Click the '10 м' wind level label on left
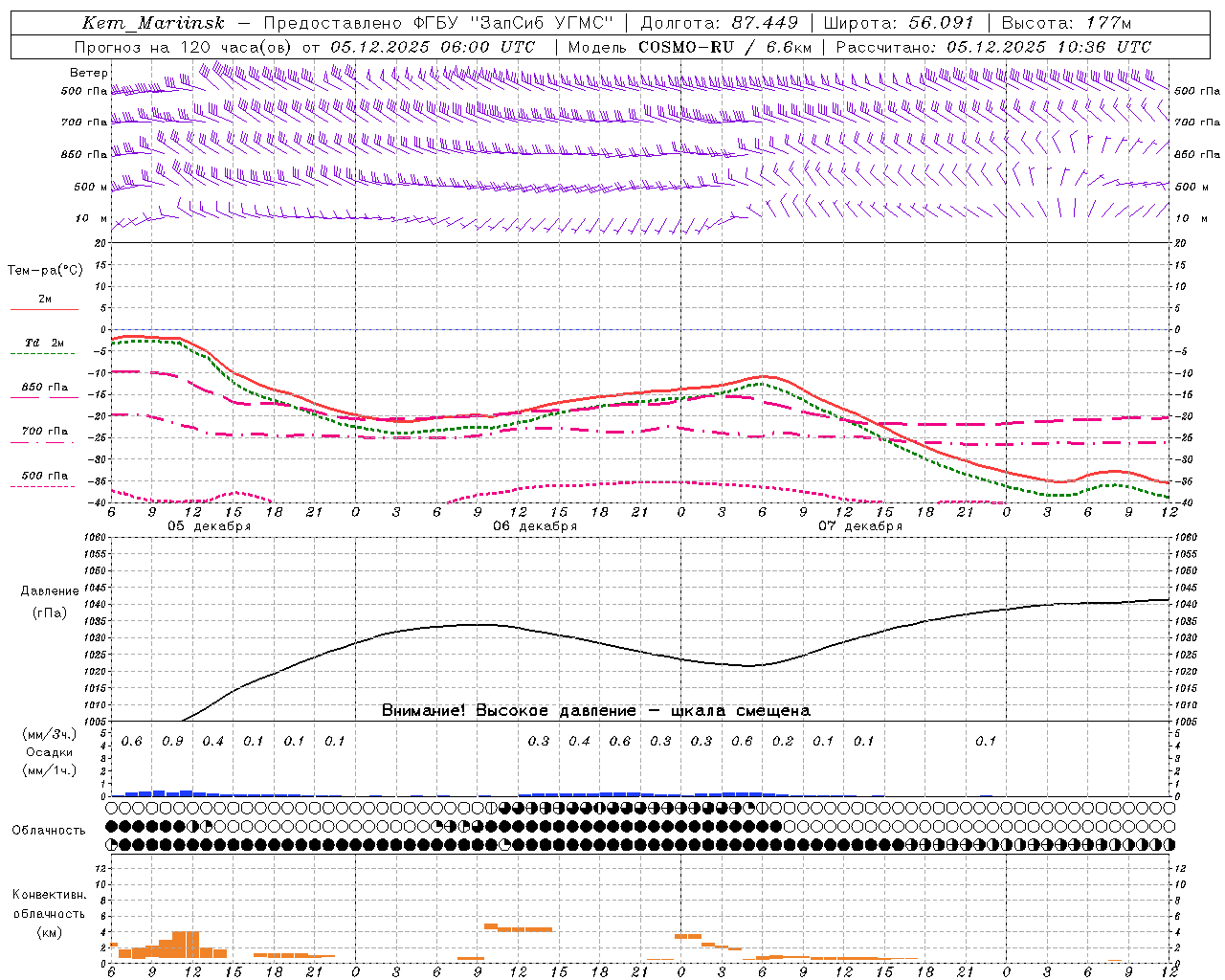This screenshot has height=980, width=1225. (x=91, y=219)
